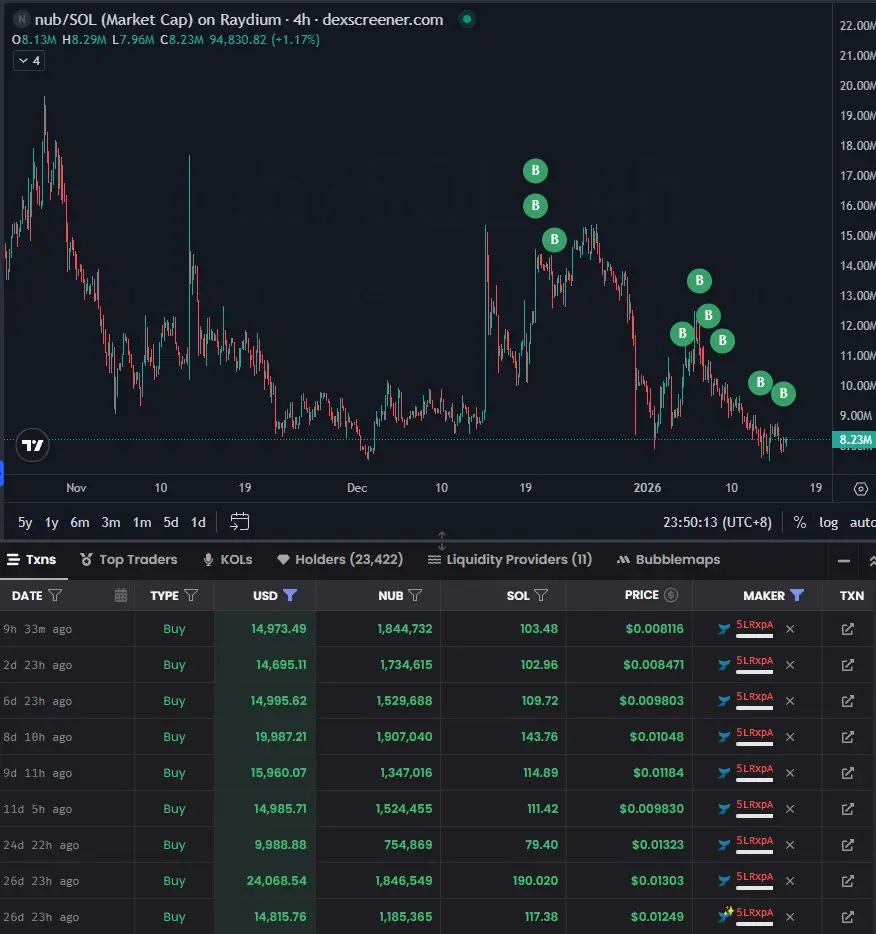Screen dimensions: 876x934
Task: Click sparkle bird icon on 14,815.76 row
Action: pos(725,914)
